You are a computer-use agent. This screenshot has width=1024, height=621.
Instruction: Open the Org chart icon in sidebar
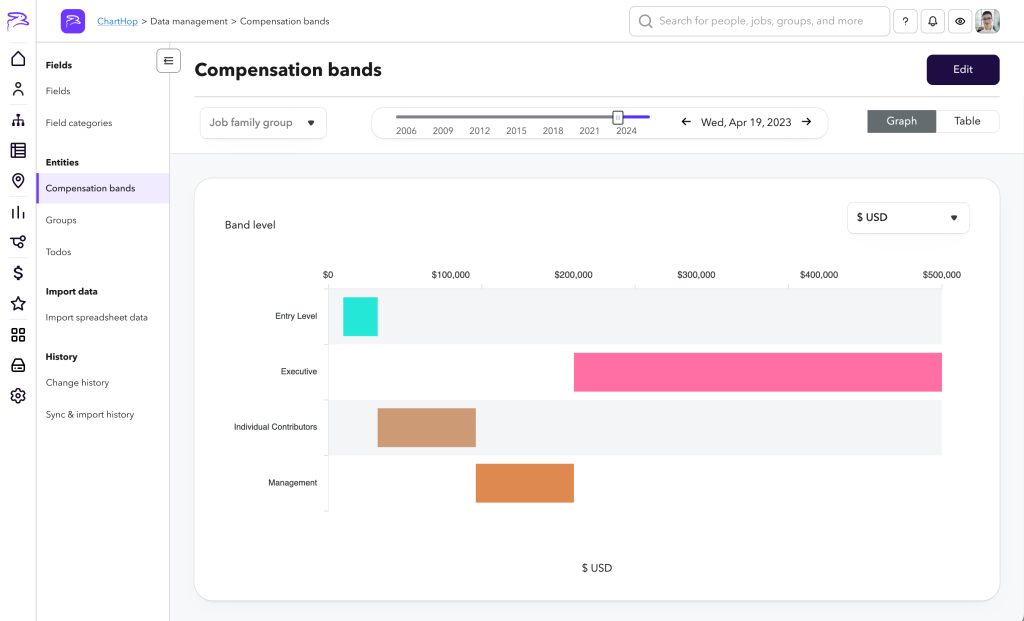point(18,120)
